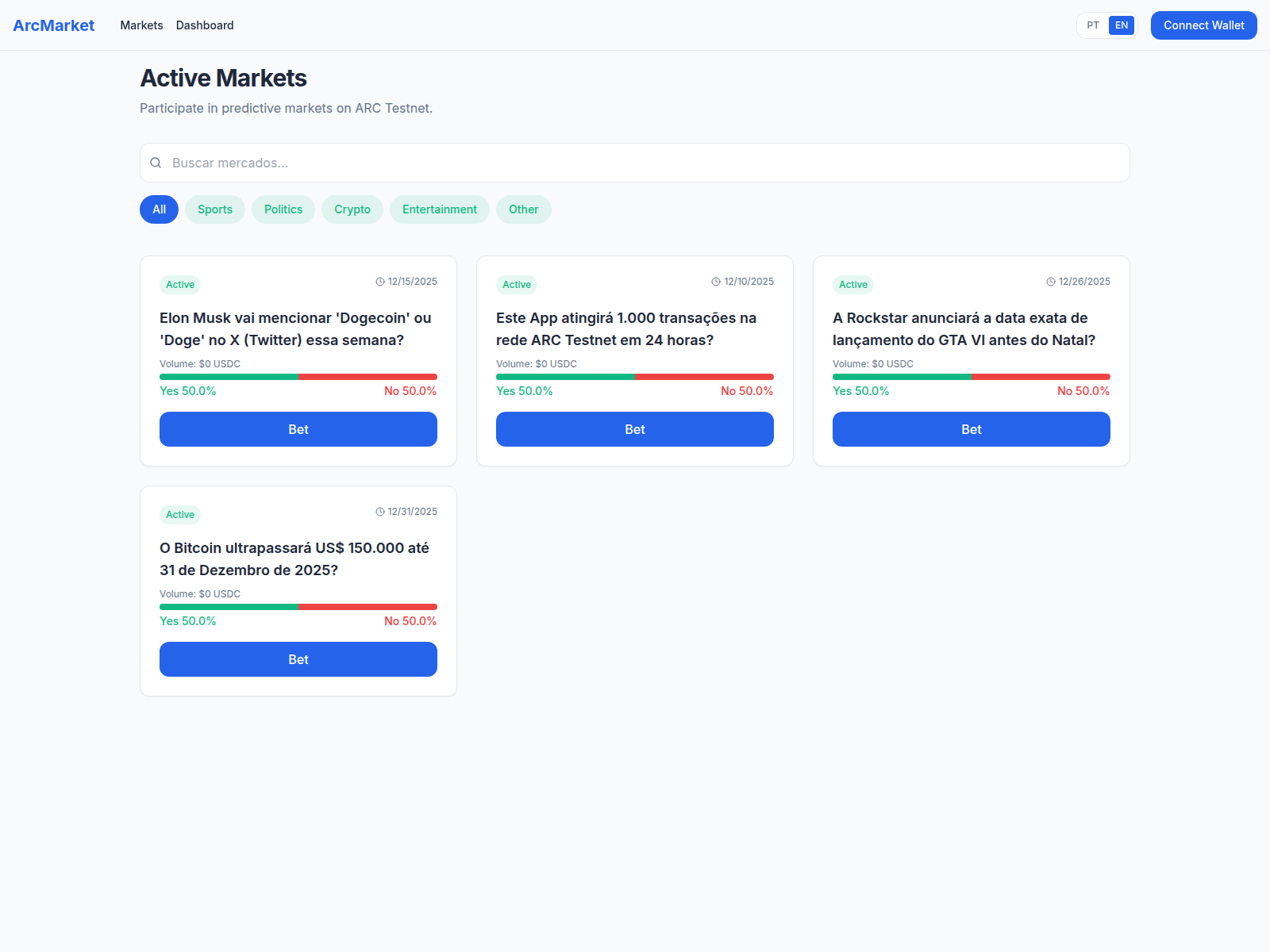Click Active badge on Bitcoin market card

(180, 515)
